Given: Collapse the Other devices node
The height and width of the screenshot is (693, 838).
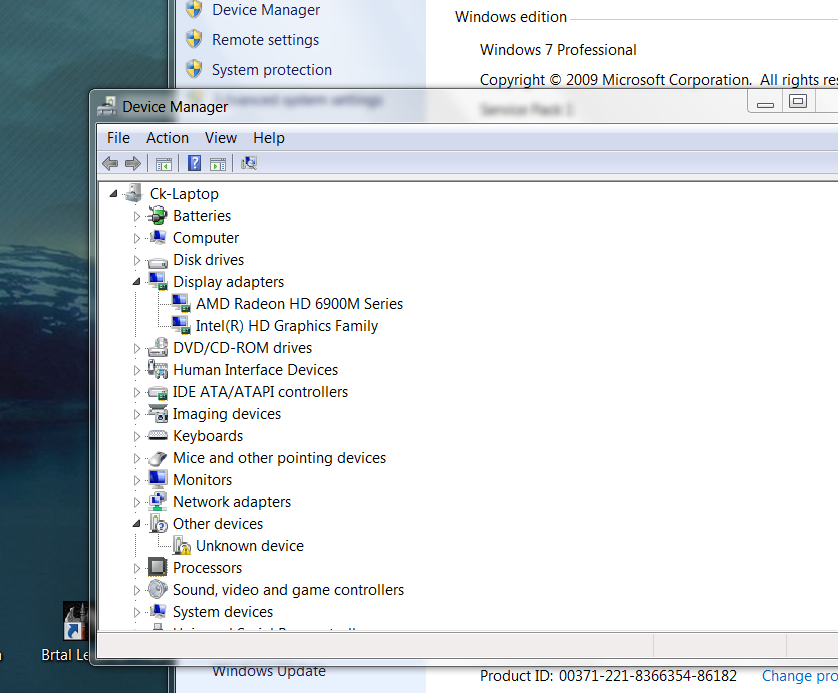Looking at the screenshot, I should (136, 524).
